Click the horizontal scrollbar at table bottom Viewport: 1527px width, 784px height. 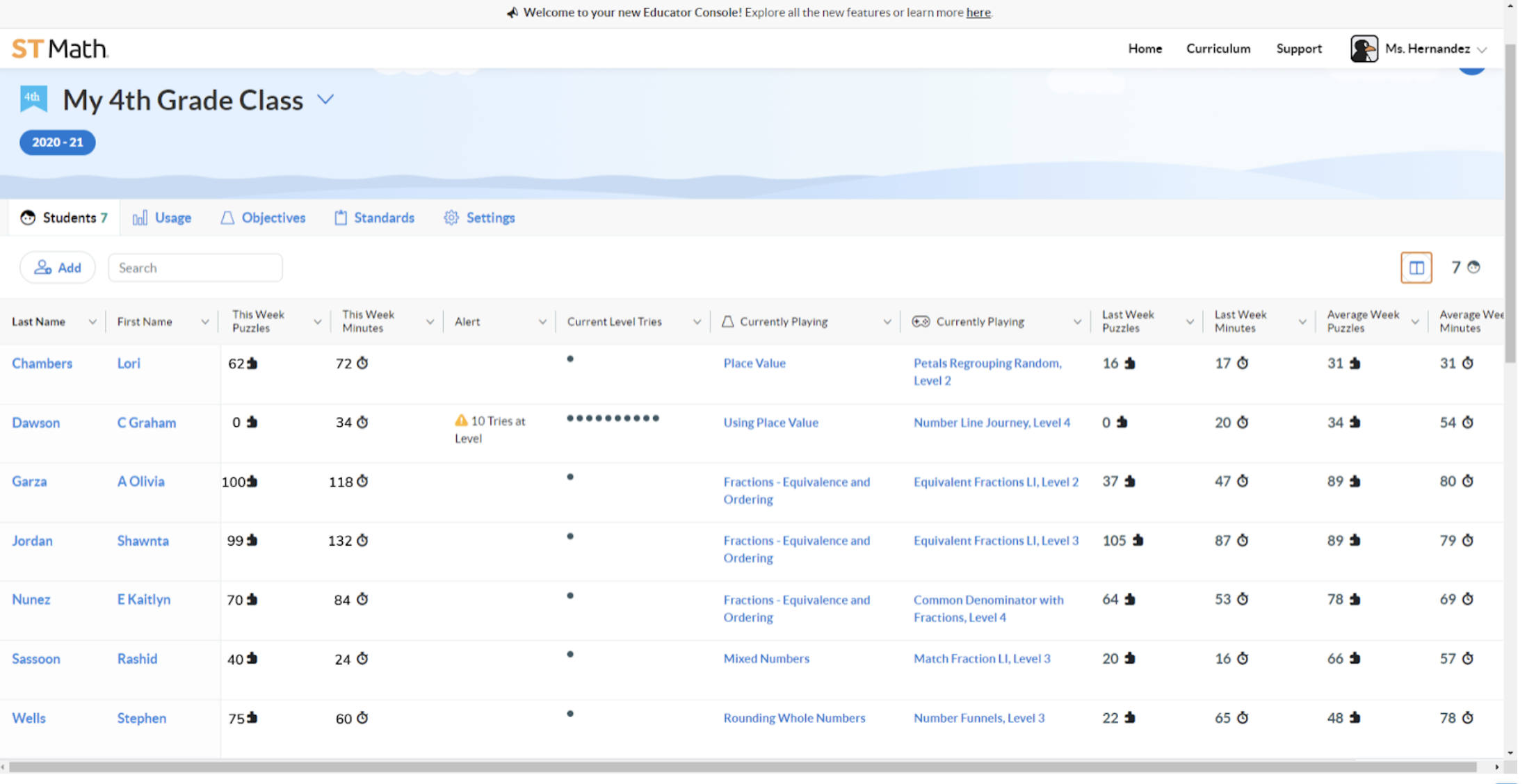click(741, 767)
